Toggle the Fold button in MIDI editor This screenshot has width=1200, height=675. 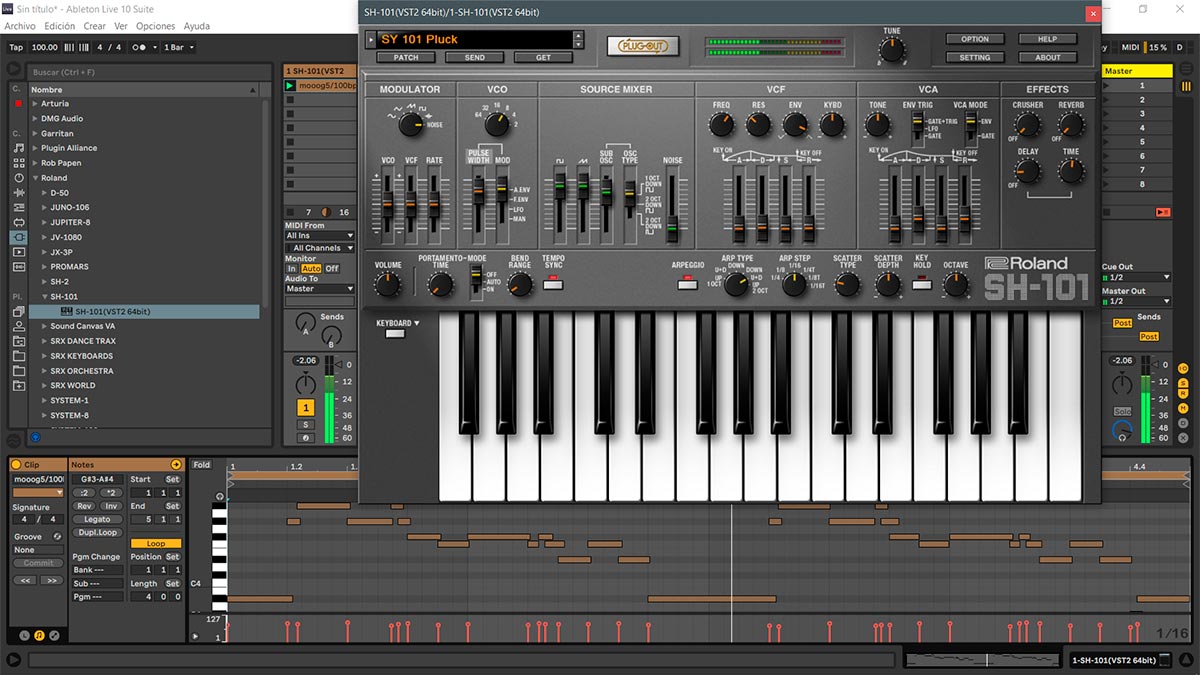[202, 465]
